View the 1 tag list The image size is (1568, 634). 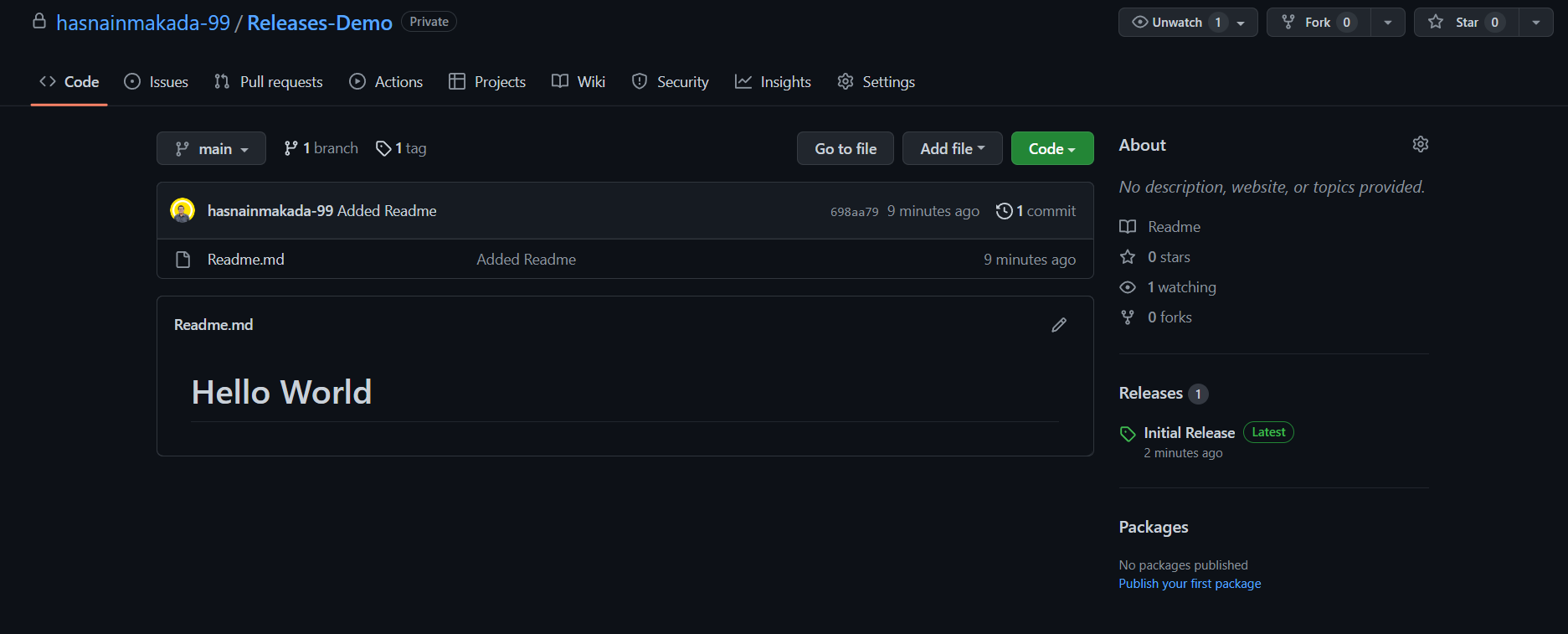pos(402,148)
